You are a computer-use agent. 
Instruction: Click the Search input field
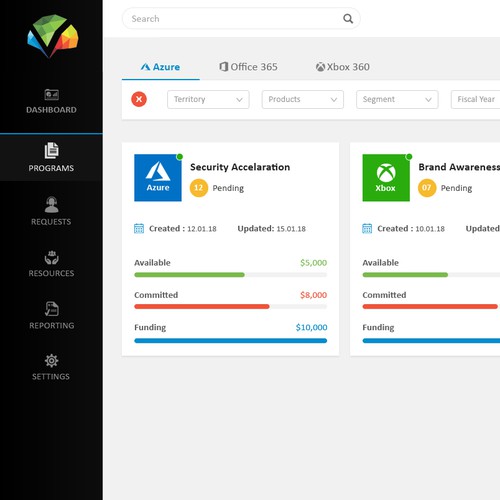(x=241, y=19)
